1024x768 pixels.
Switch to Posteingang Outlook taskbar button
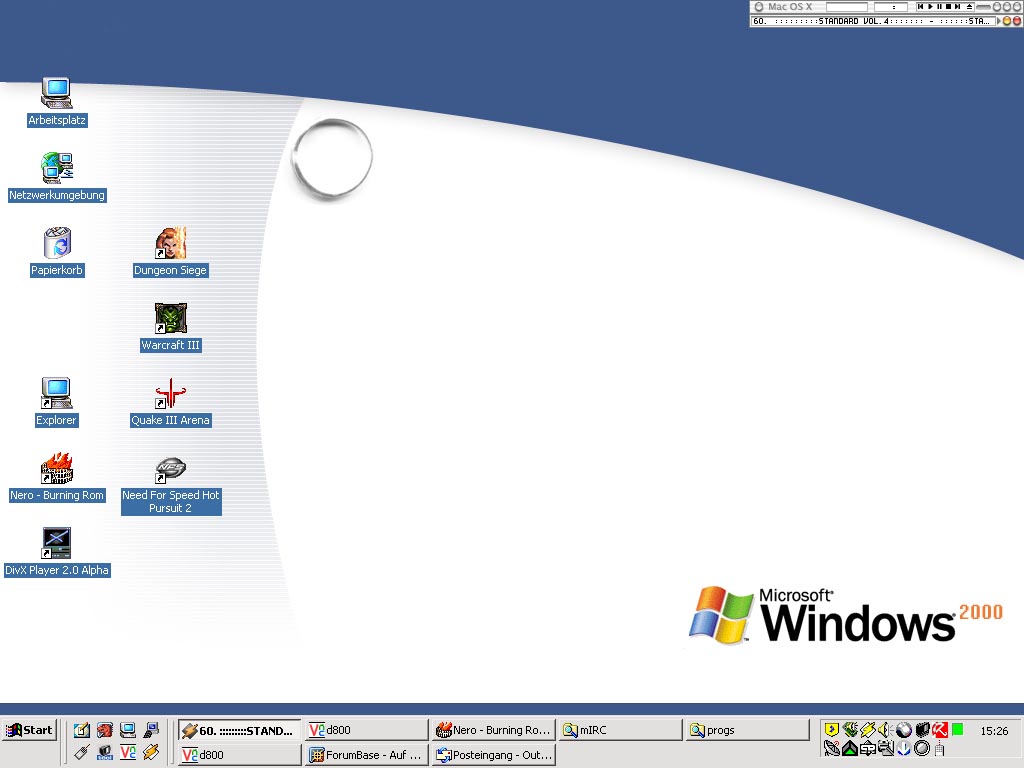494,755
